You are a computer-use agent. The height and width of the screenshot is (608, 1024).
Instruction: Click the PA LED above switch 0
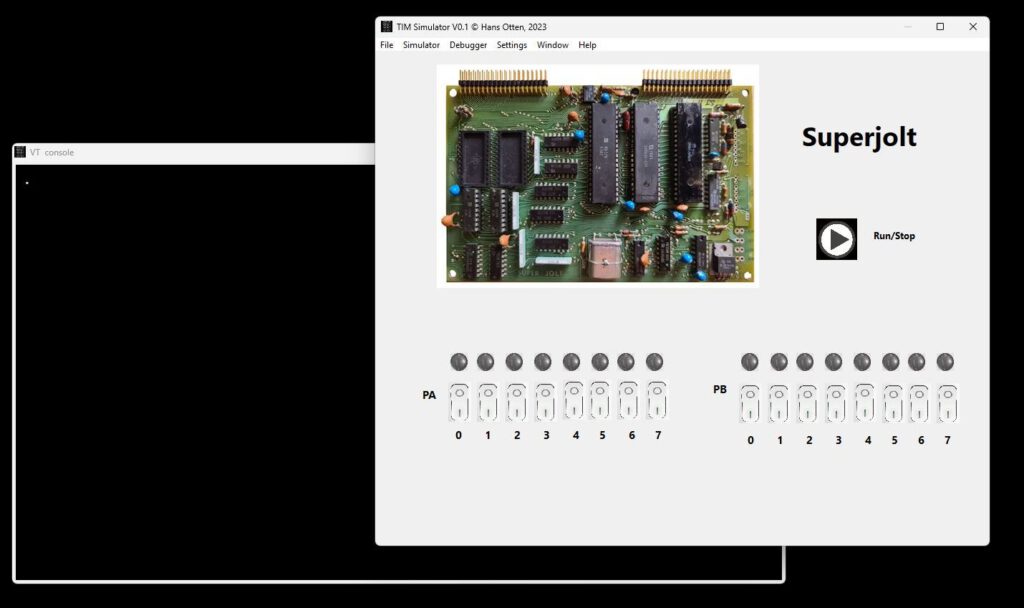(x=459, y=362)
